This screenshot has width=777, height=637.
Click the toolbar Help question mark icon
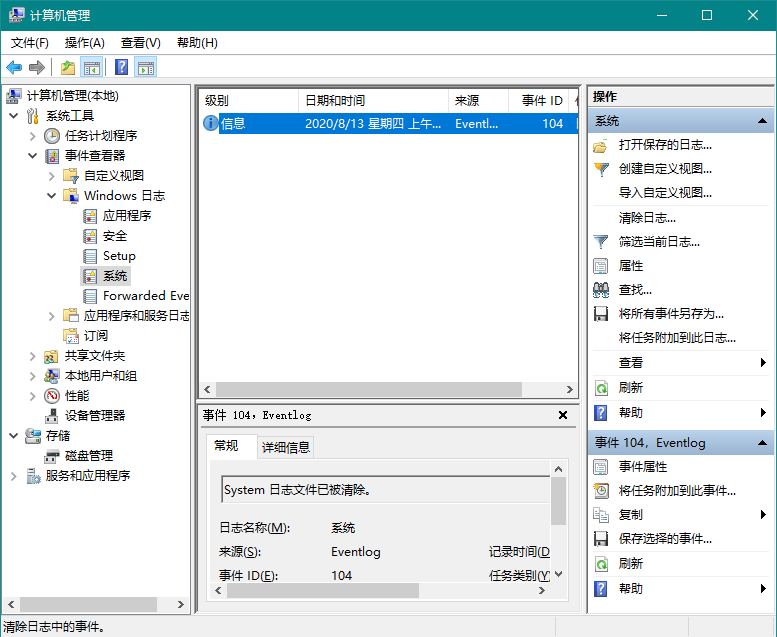pos(121,67)
